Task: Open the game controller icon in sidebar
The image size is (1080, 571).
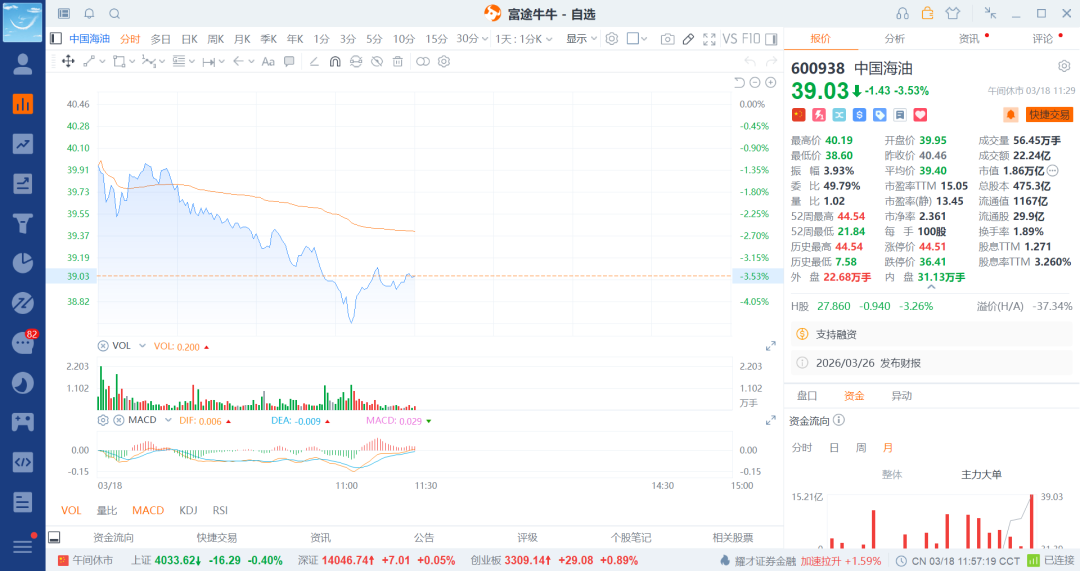Action: tap(23, 422)
